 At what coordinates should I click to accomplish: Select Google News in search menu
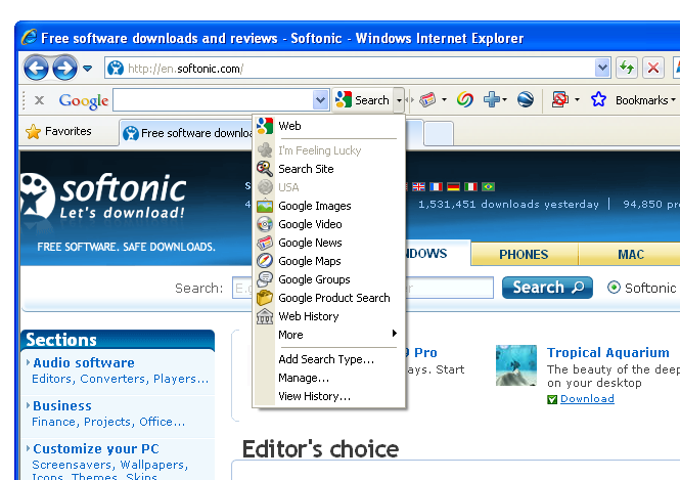(329, 243)
